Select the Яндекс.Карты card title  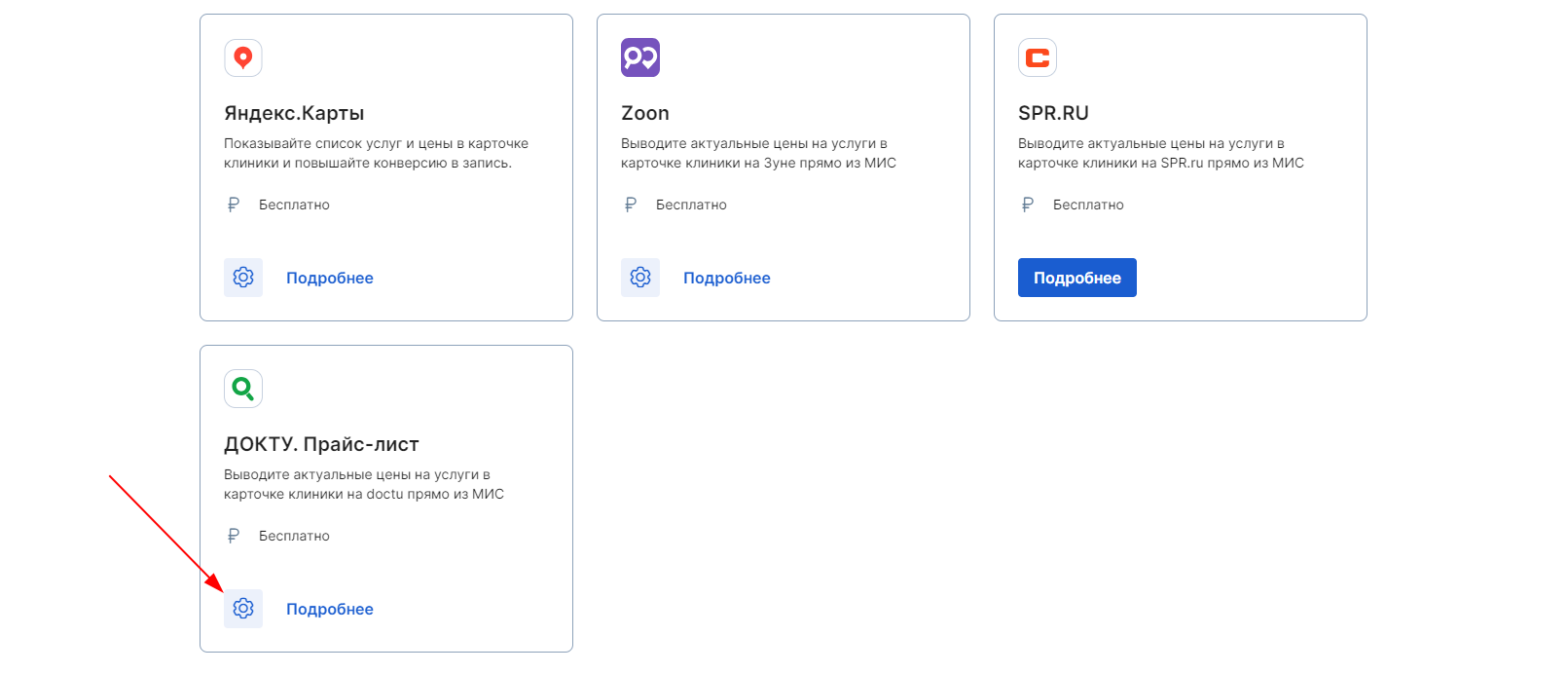[294, 113]
